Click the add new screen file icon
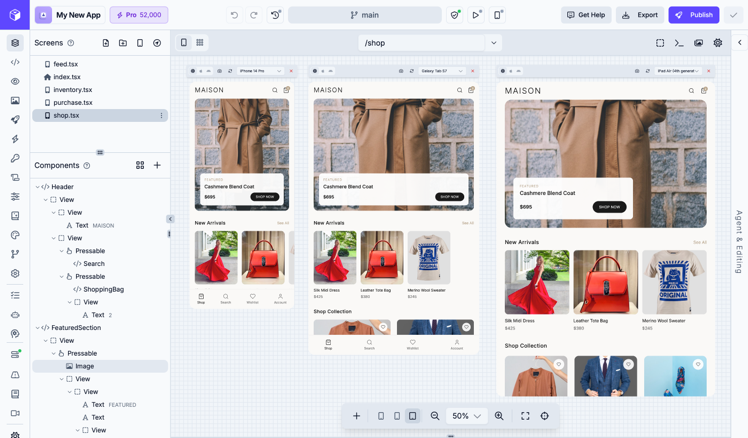 coord(106,43)
